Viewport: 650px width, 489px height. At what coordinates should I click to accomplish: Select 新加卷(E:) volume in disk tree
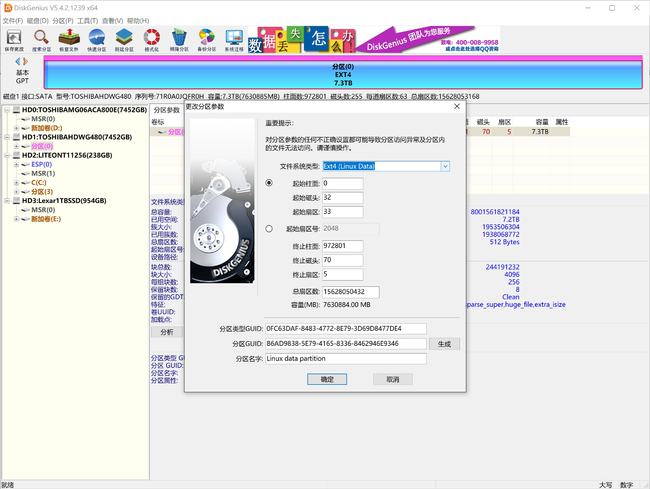46,219
